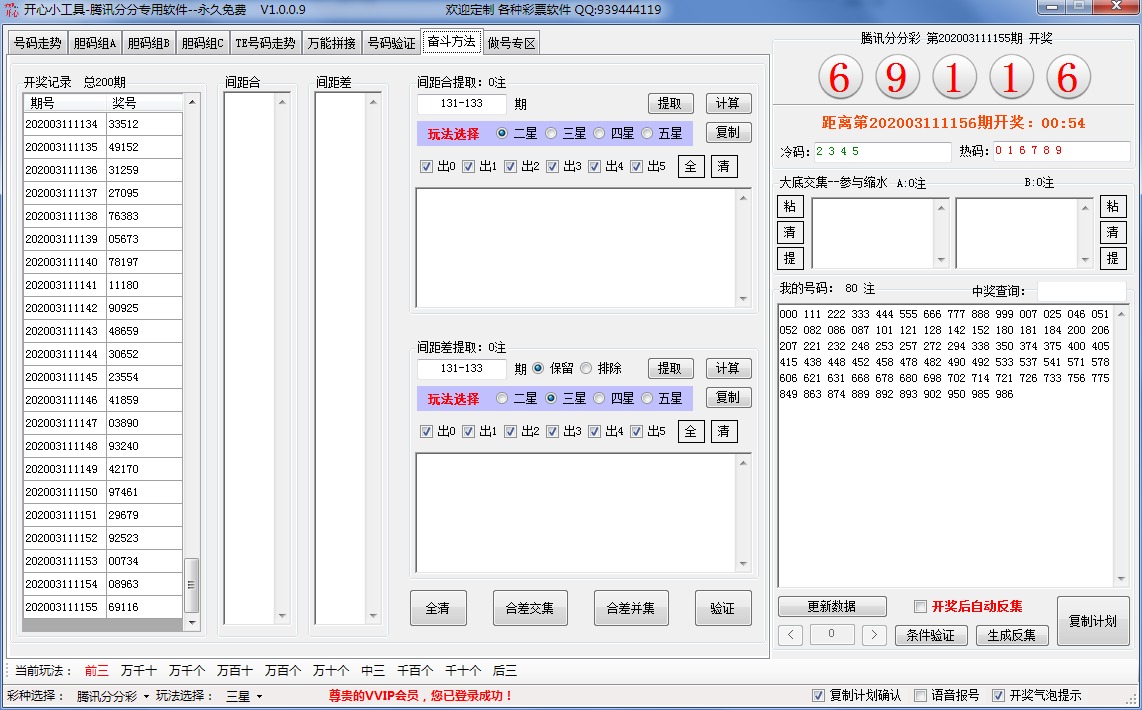Click the 复制计划 button
This screenshot has height=710, width=1142.
coord(1092,621)
